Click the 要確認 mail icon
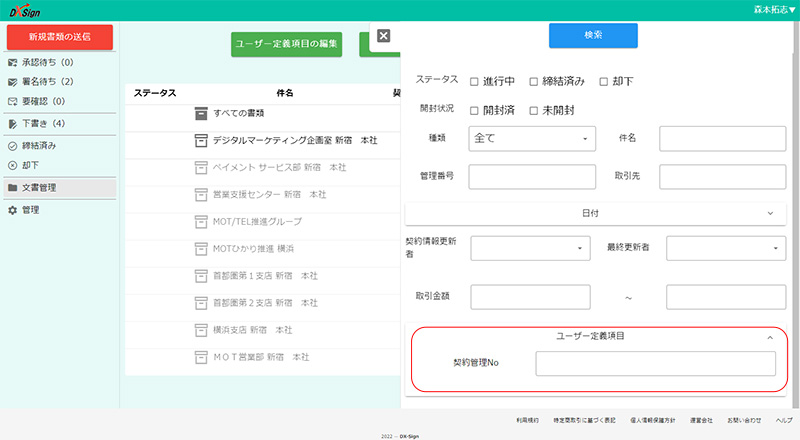 13,102
